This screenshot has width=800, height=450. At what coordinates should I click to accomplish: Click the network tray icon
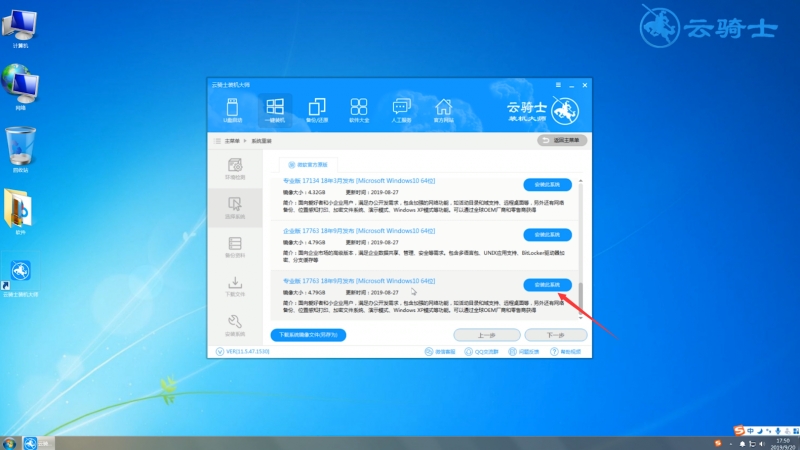tap(752, 444)
